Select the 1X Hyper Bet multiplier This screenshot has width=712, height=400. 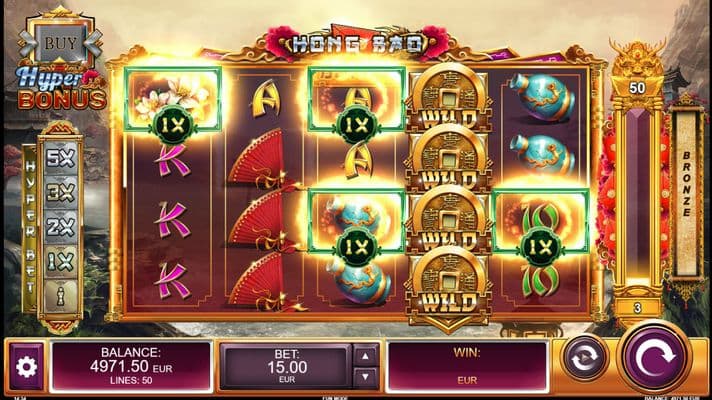pos(61,262)
